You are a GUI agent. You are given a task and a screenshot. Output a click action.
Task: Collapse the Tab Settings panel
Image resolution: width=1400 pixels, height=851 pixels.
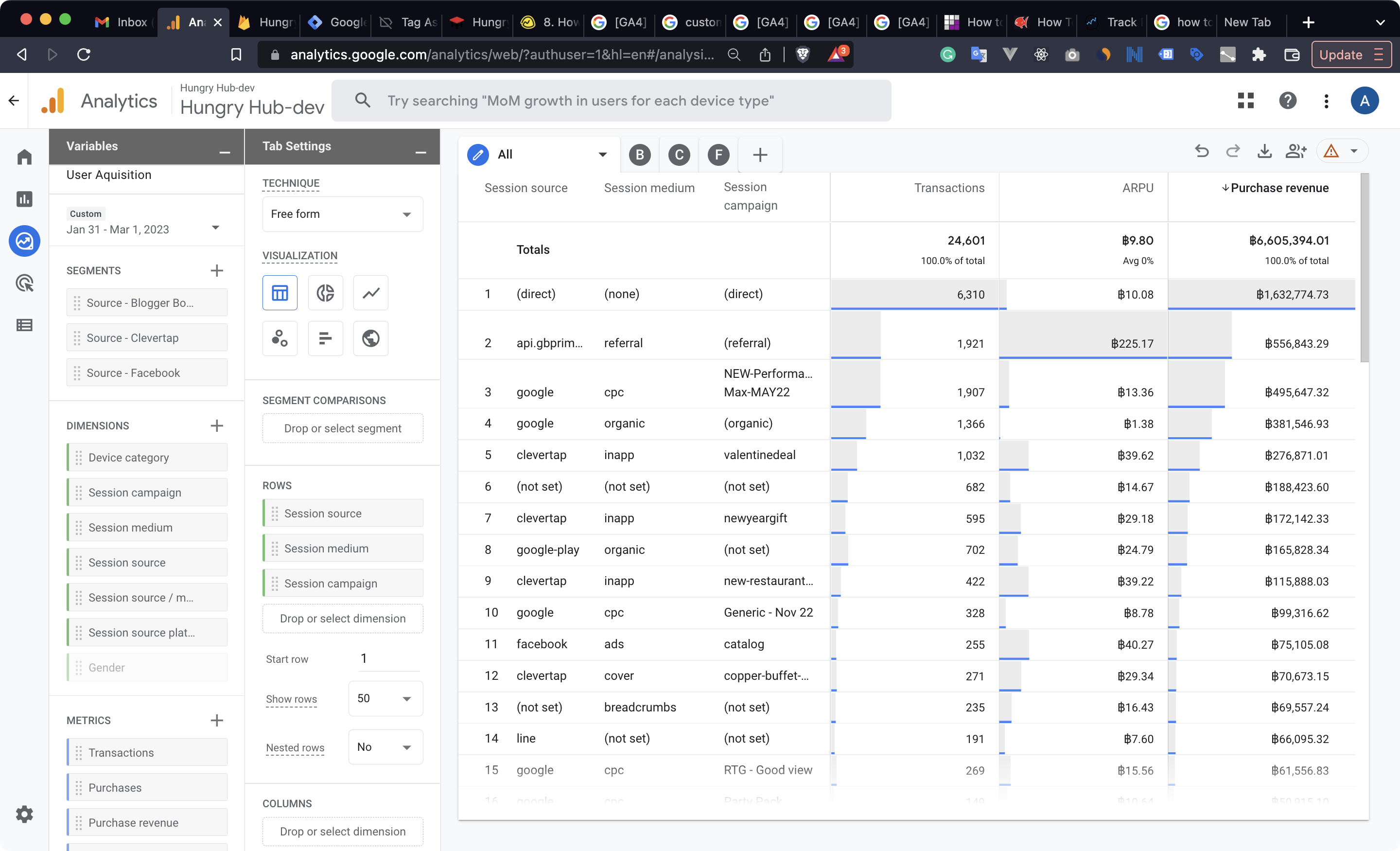tap(420, 152)
